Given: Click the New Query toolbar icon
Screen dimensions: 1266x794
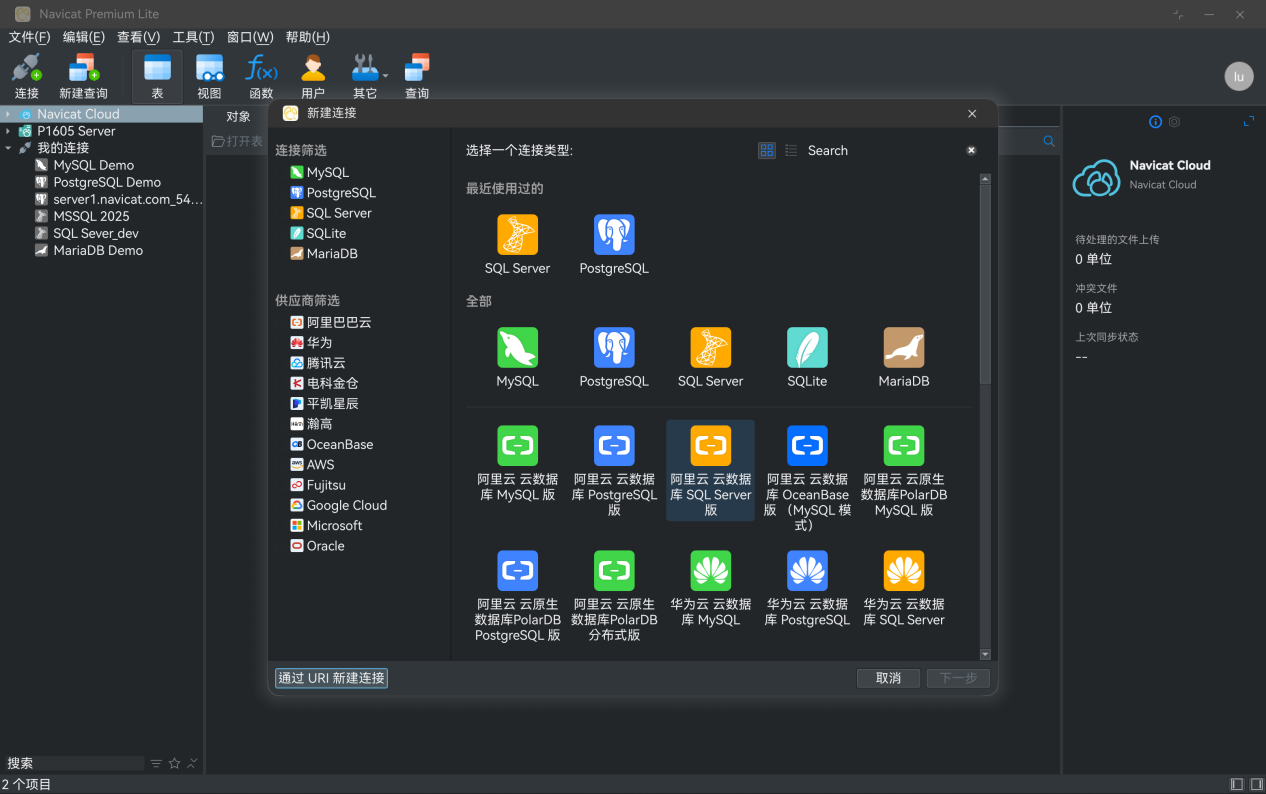Looking at the screenshot, I should pos(83,70).
